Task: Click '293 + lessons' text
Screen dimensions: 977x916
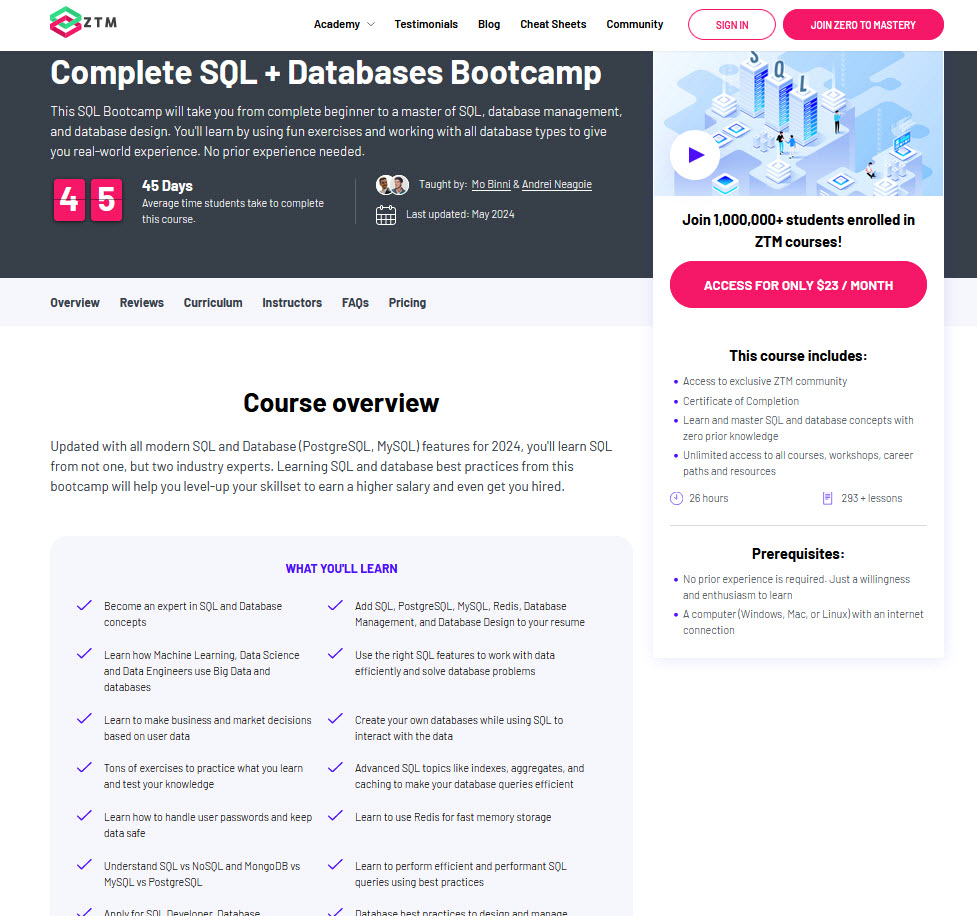Action: [x=871, y=499]
